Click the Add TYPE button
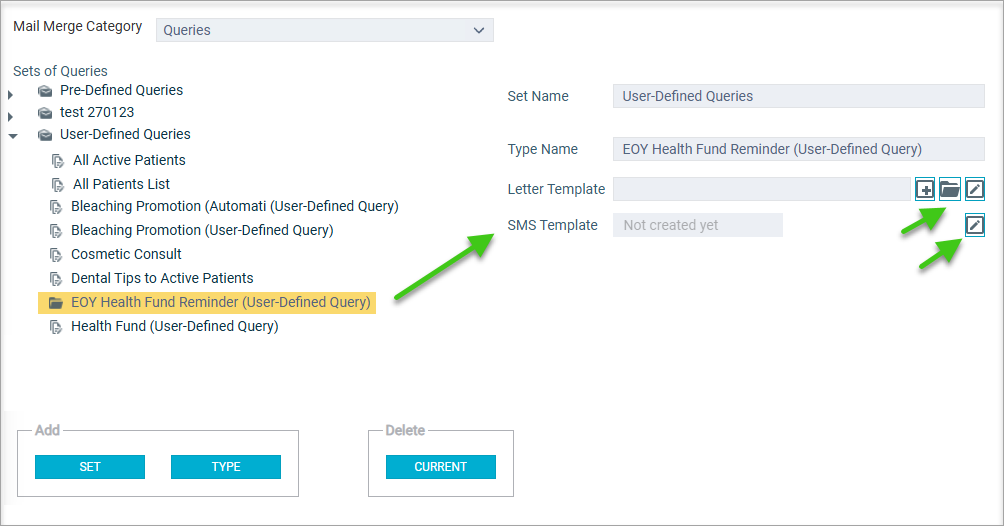This screenshot has width=1004, height=526. (226, 467)
